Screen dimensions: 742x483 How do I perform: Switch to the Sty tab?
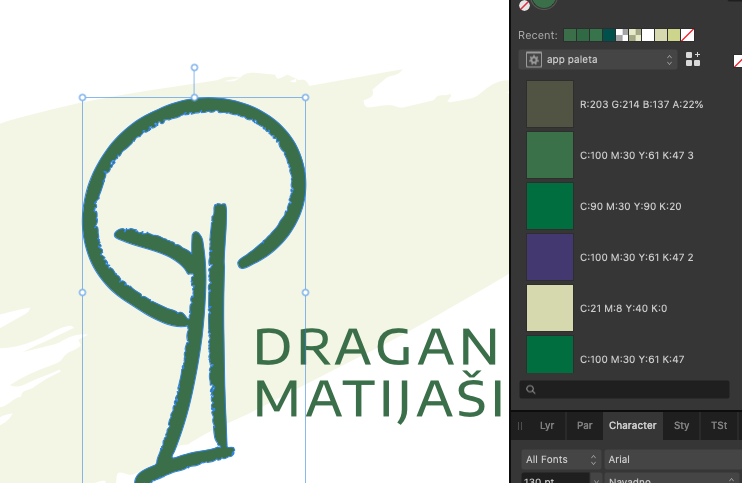[681, 425]
